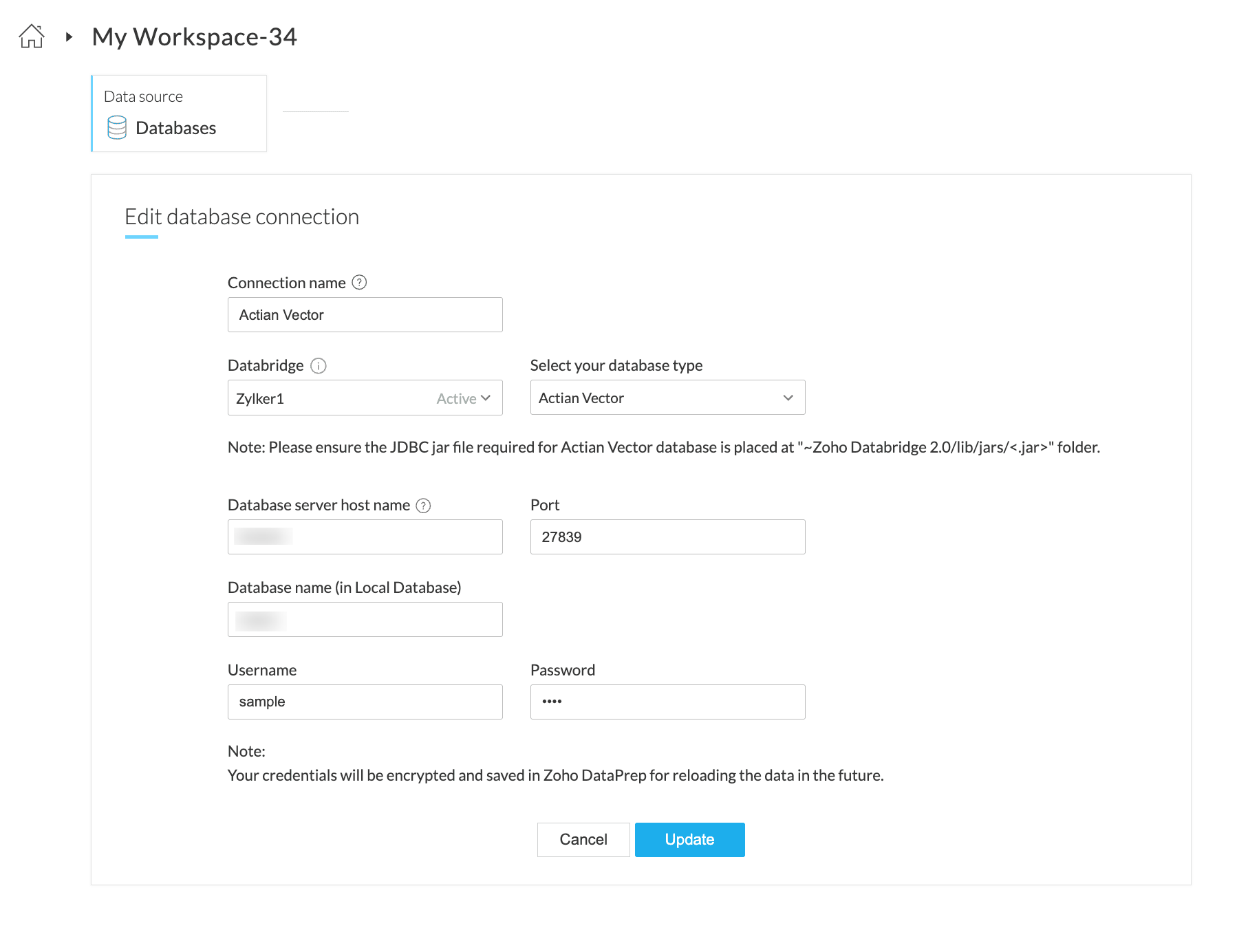This screenshot has height=952, width=1259.
Task: Open the Databridge Zylker1 dropdown
Action: tap(330, 398)
